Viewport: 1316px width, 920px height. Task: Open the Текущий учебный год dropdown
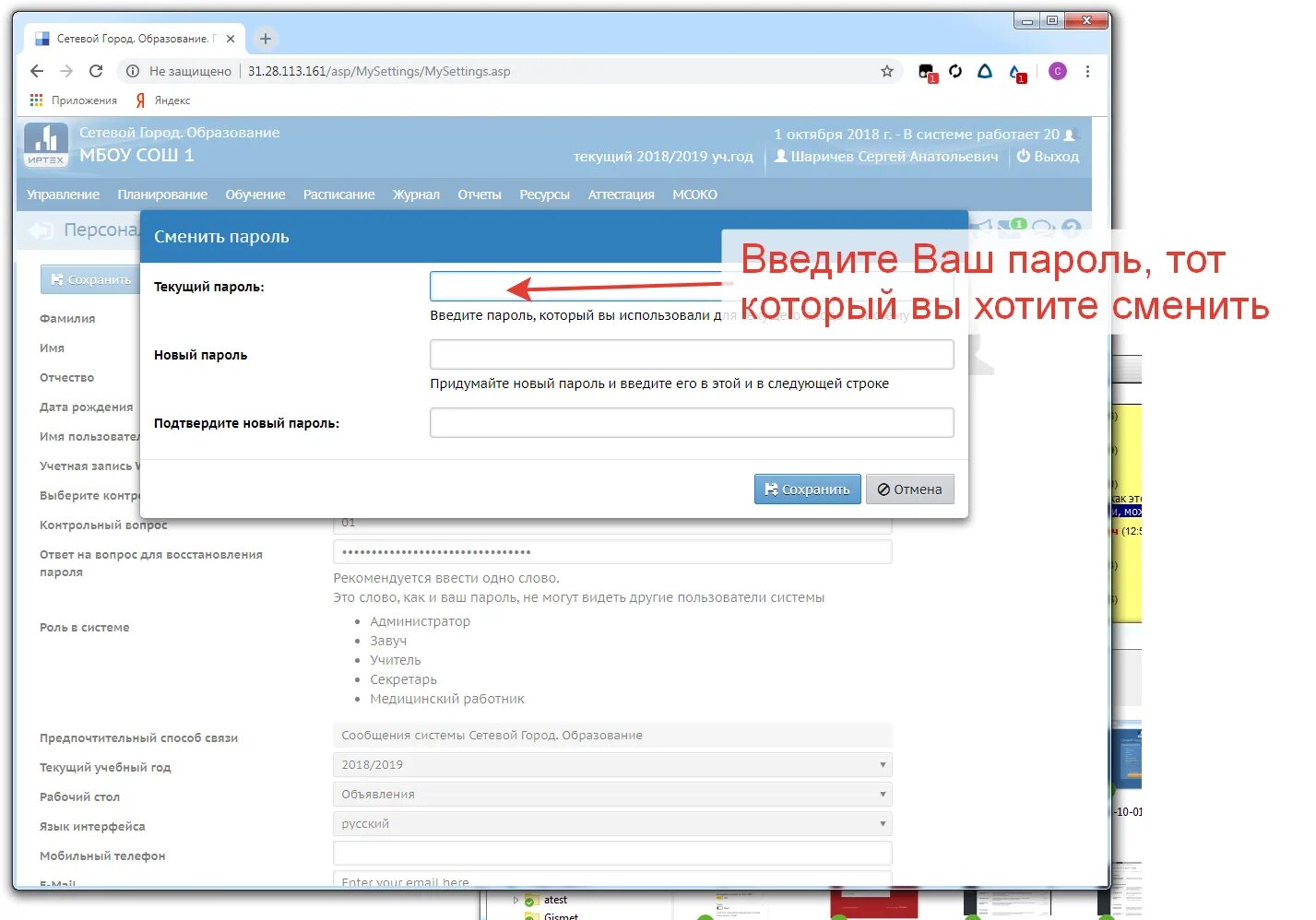[612, 765]
